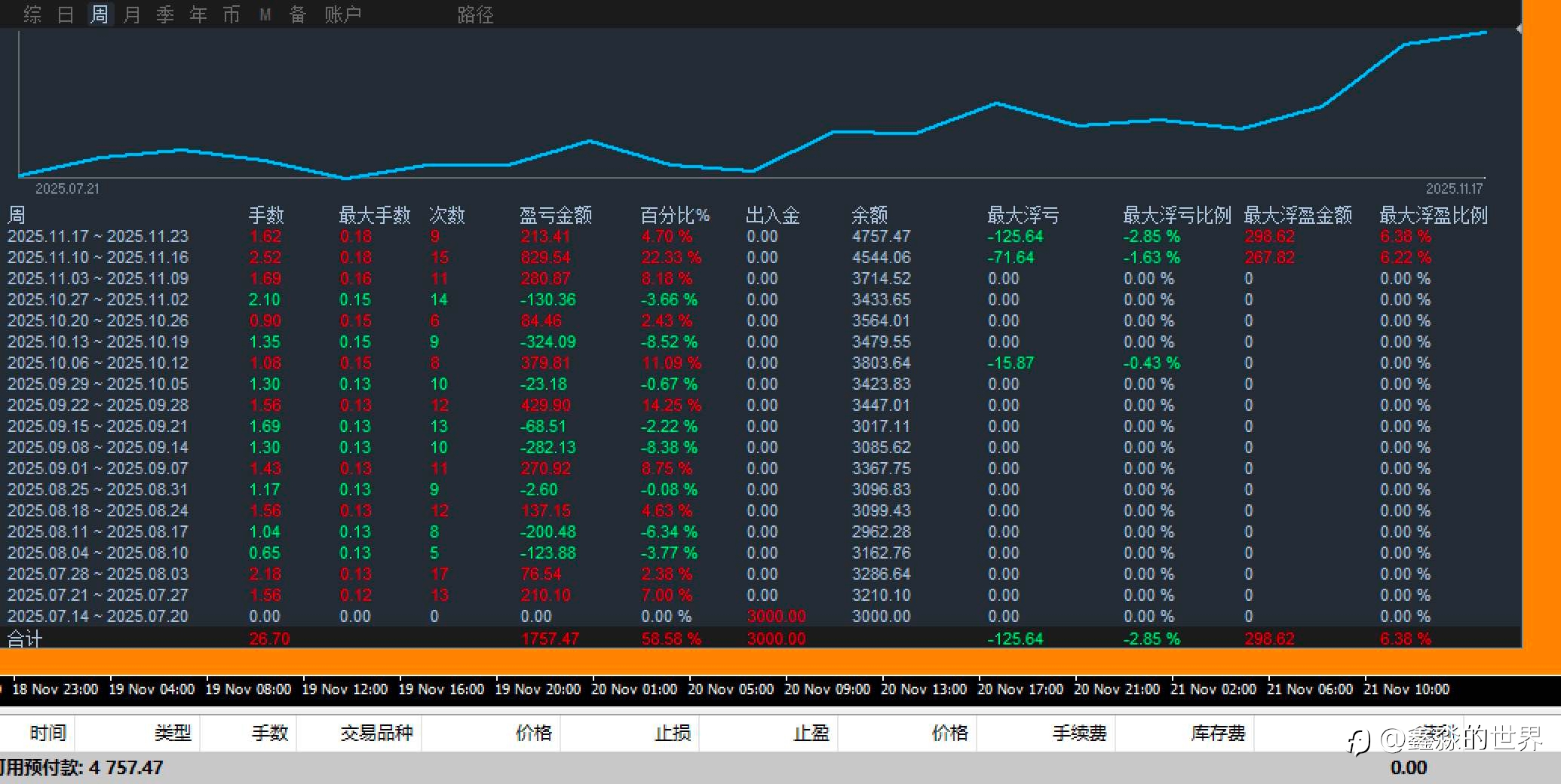Select the 2025.11.10 ~ 2025.11.16 week row
This screenshot has height=784, width=1561.
(x=760, y=257)
